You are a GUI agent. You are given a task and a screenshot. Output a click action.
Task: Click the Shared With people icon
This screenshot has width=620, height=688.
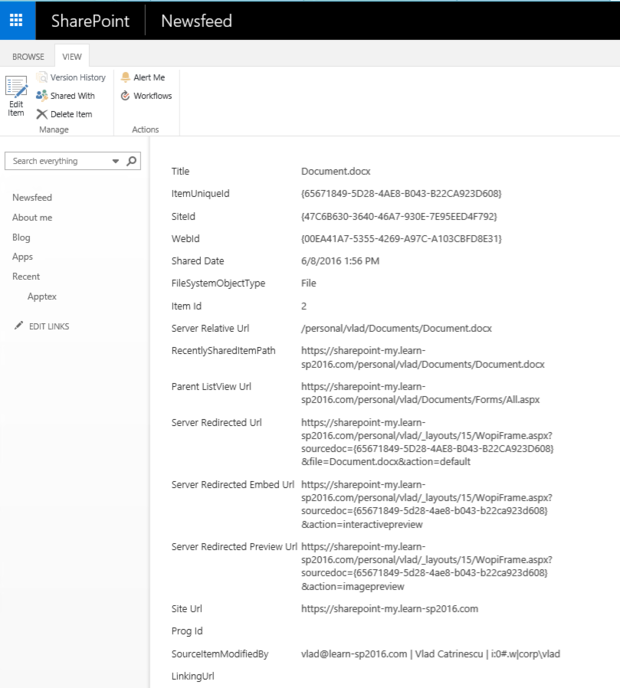coord(42,95)
